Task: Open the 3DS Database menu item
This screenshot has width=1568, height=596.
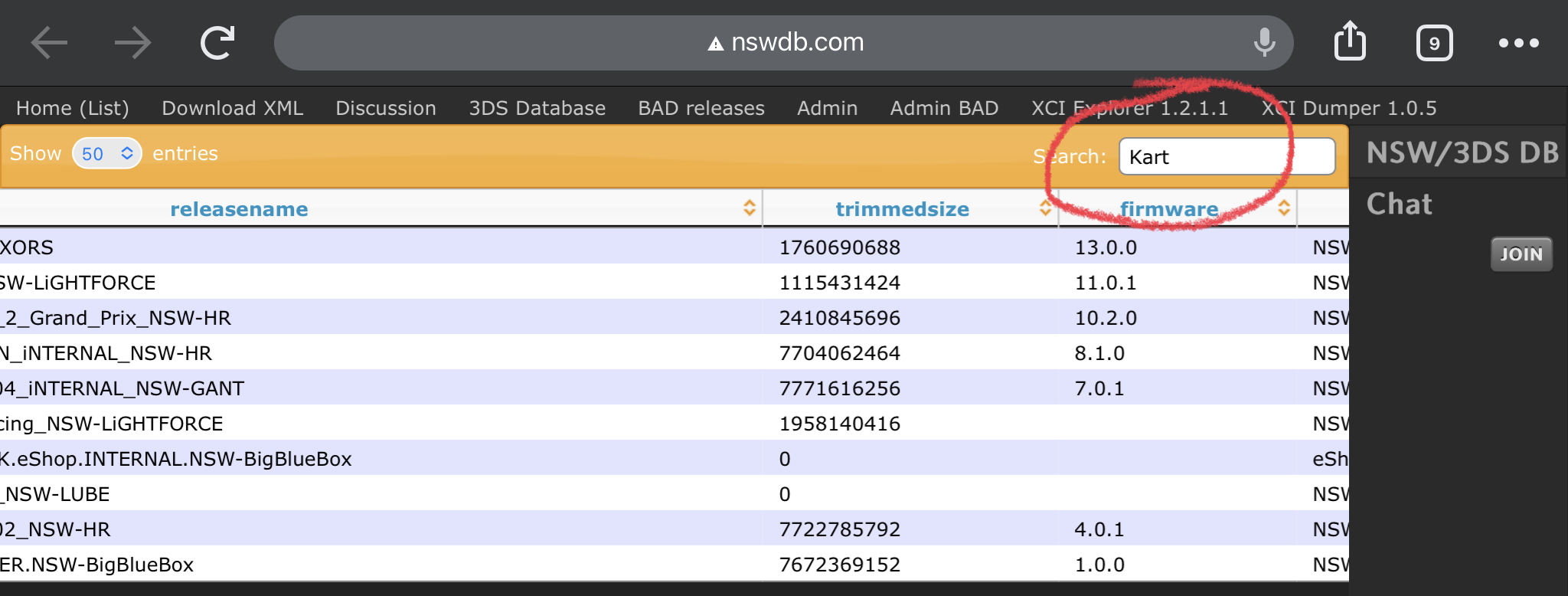Action: [x=537, y=108]
